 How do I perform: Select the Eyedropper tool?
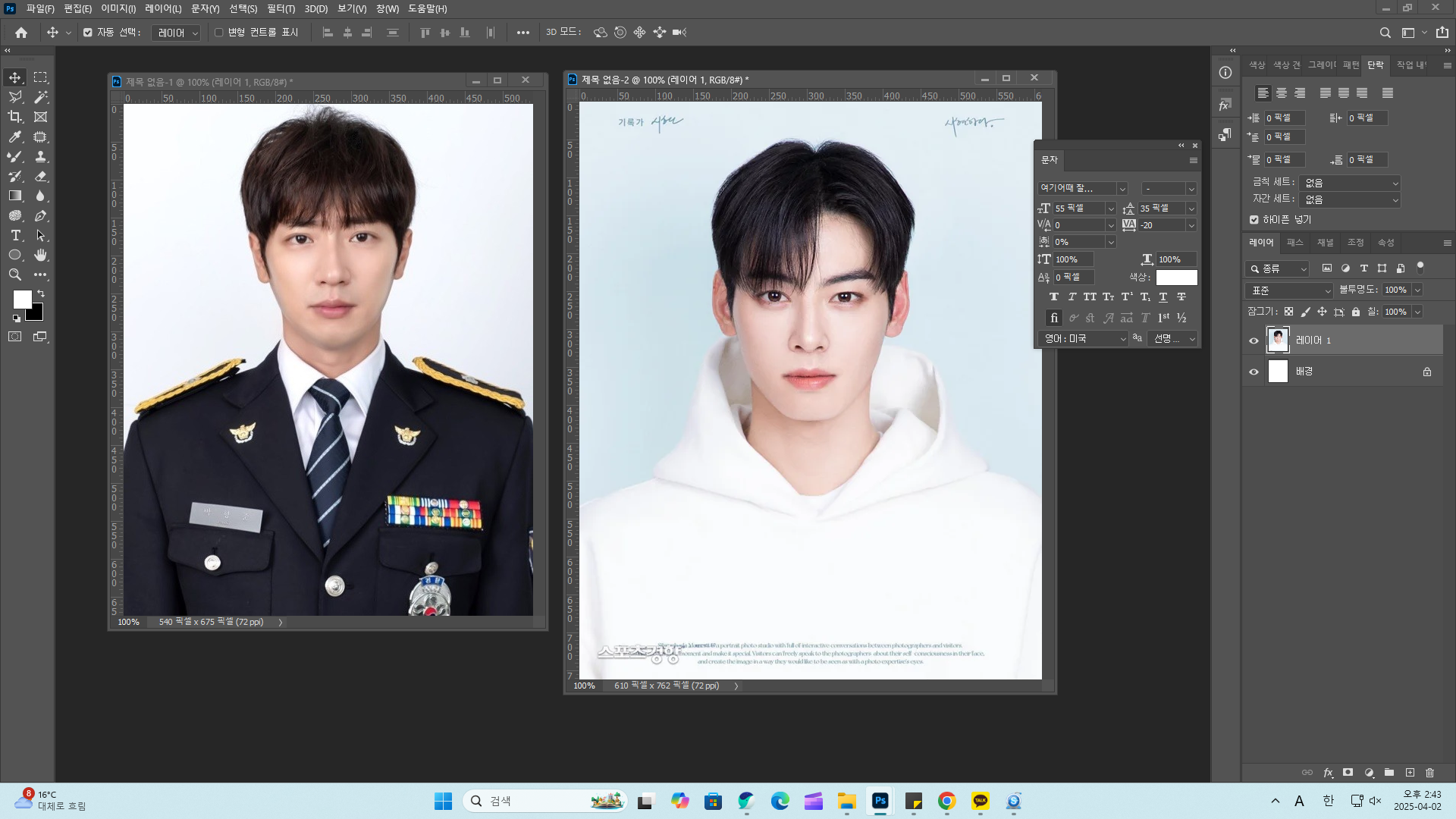point(15,136)
